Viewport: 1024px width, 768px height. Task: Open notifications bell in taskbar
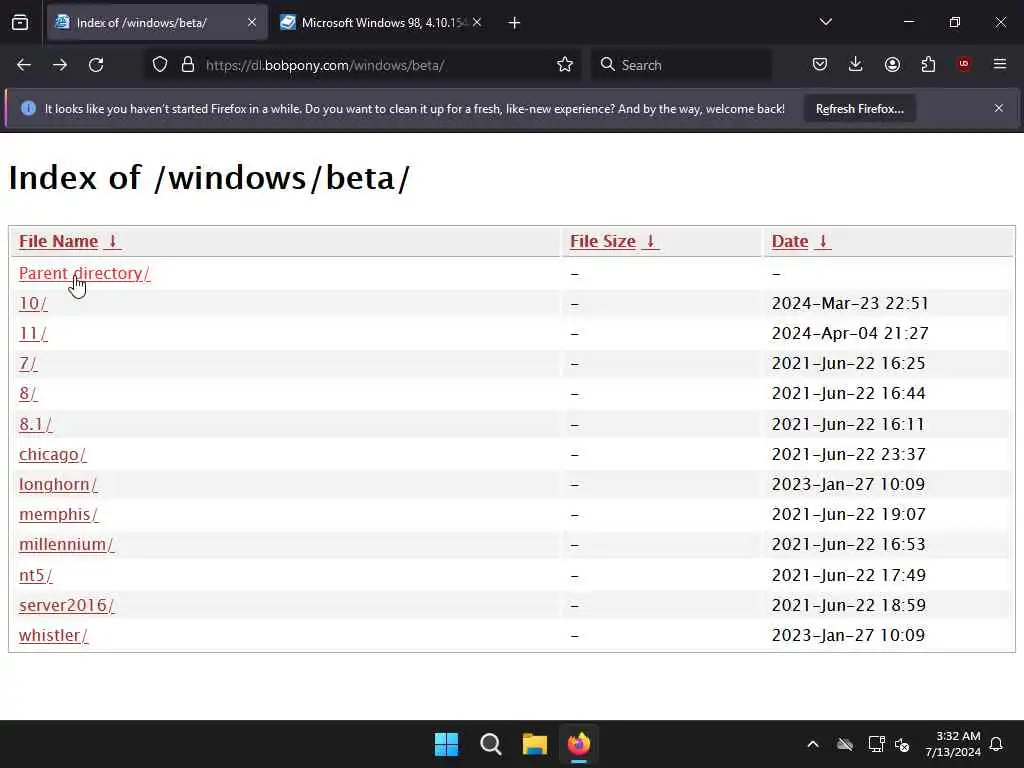pyautogui.click(x=997, y=744)
